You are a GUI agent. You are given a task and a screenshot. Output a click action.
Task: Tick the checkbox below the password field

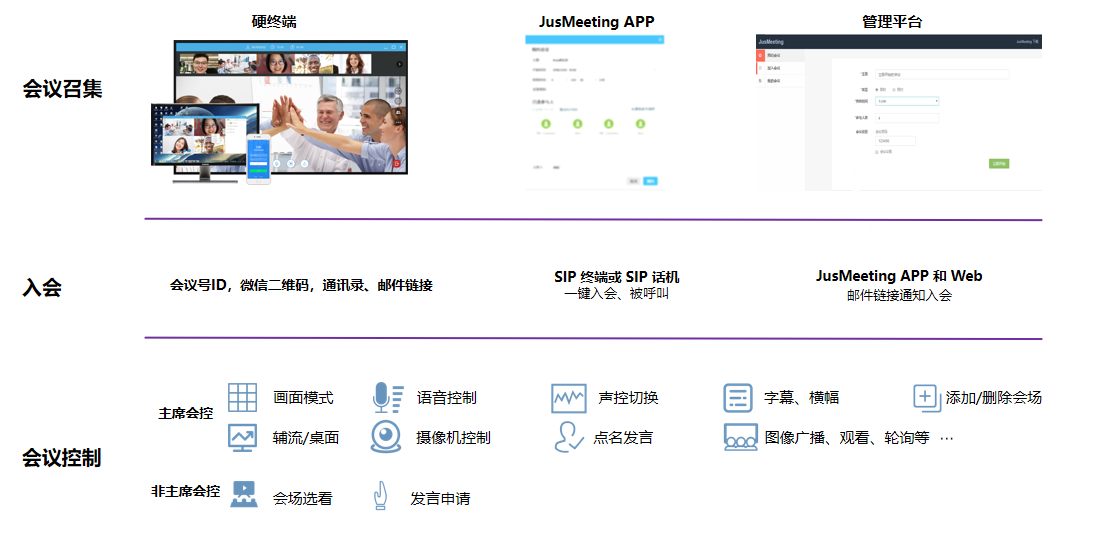tap(877, 152)
